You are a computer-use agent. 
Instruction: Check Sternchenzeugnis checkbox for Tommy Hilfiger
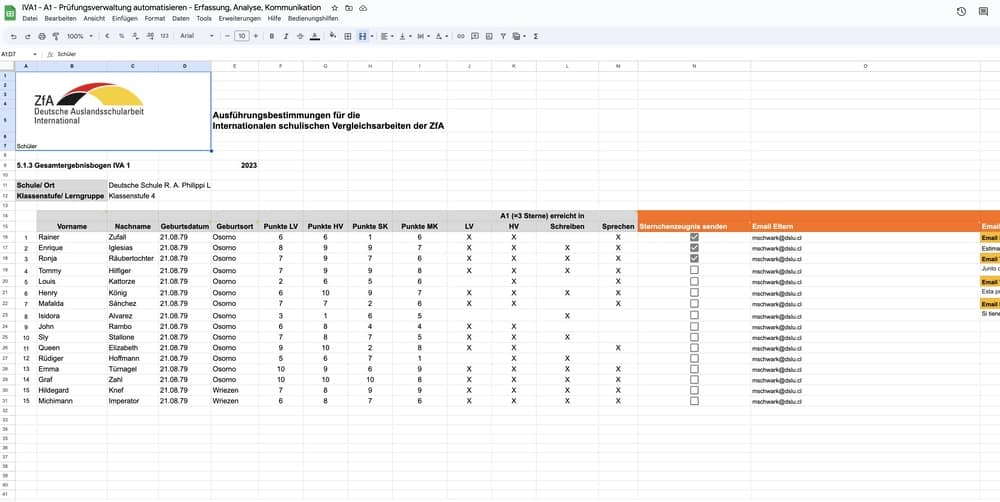(694, 271)
